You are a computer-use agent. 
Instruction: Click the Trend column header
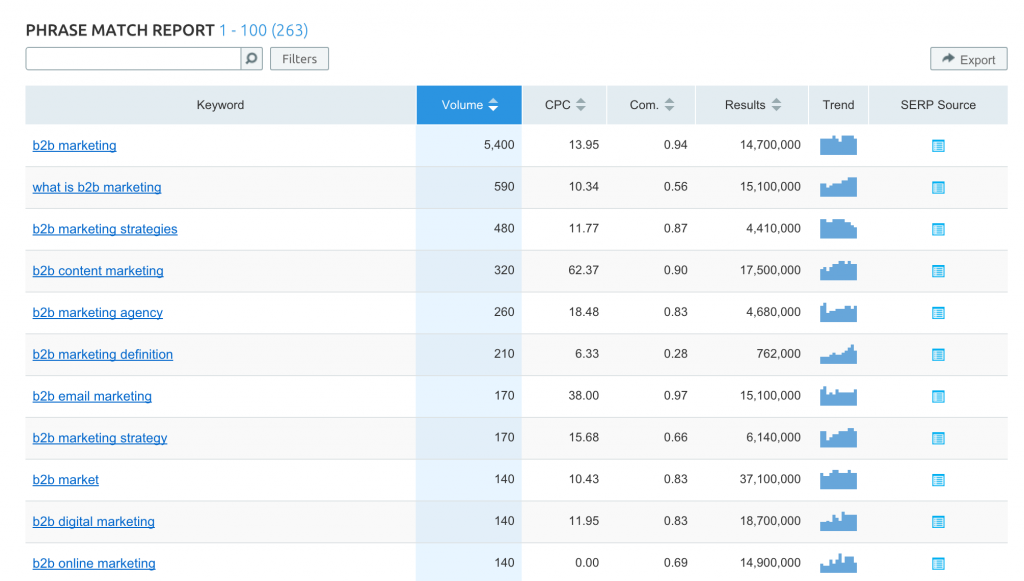point(839,105)
